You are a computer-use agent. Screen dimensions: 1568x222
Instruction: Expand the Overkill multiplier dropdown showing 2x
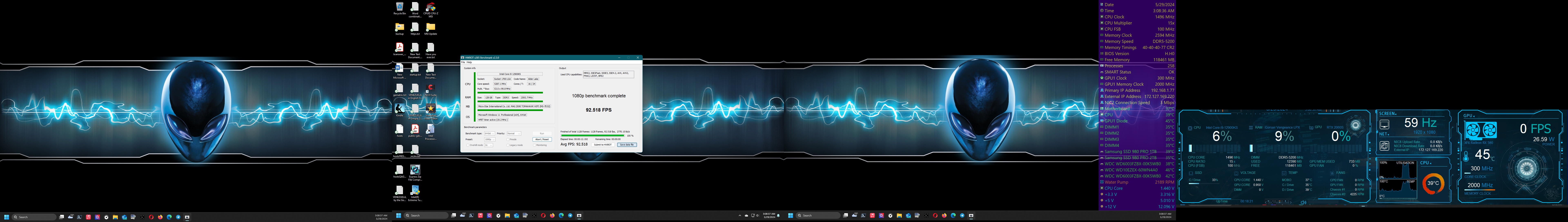(489, 145)
